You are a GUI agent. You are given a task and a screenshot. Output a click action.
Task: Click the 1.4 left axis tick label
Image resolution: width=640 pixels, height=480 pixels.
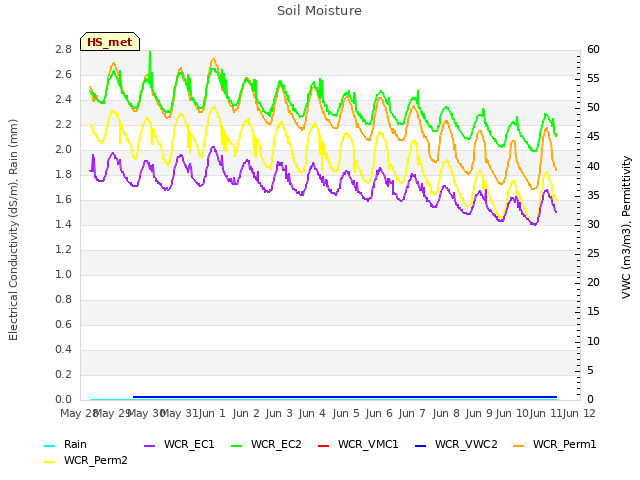pos(63,224)
